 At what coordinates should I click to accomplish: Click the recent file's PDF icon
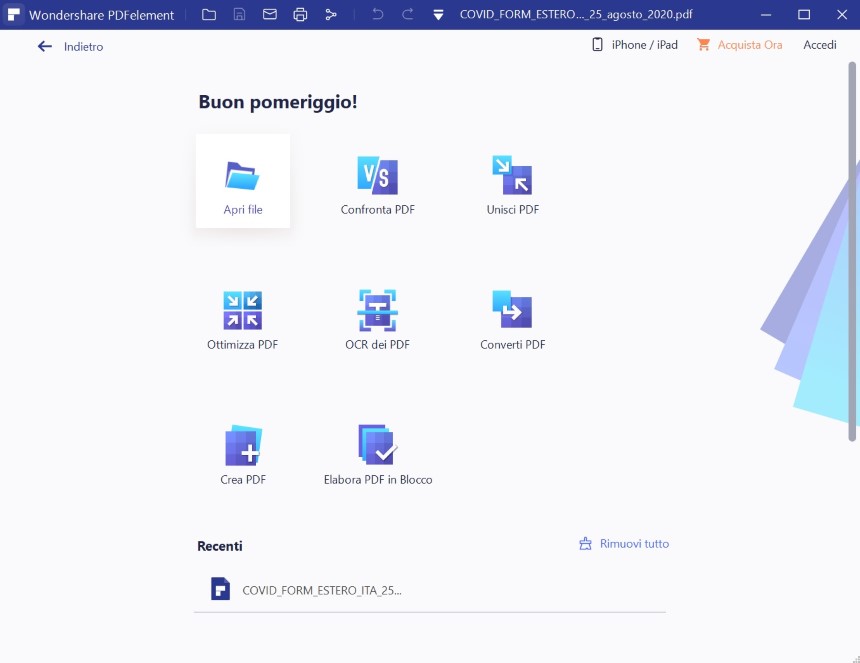[x=220, y=589]
